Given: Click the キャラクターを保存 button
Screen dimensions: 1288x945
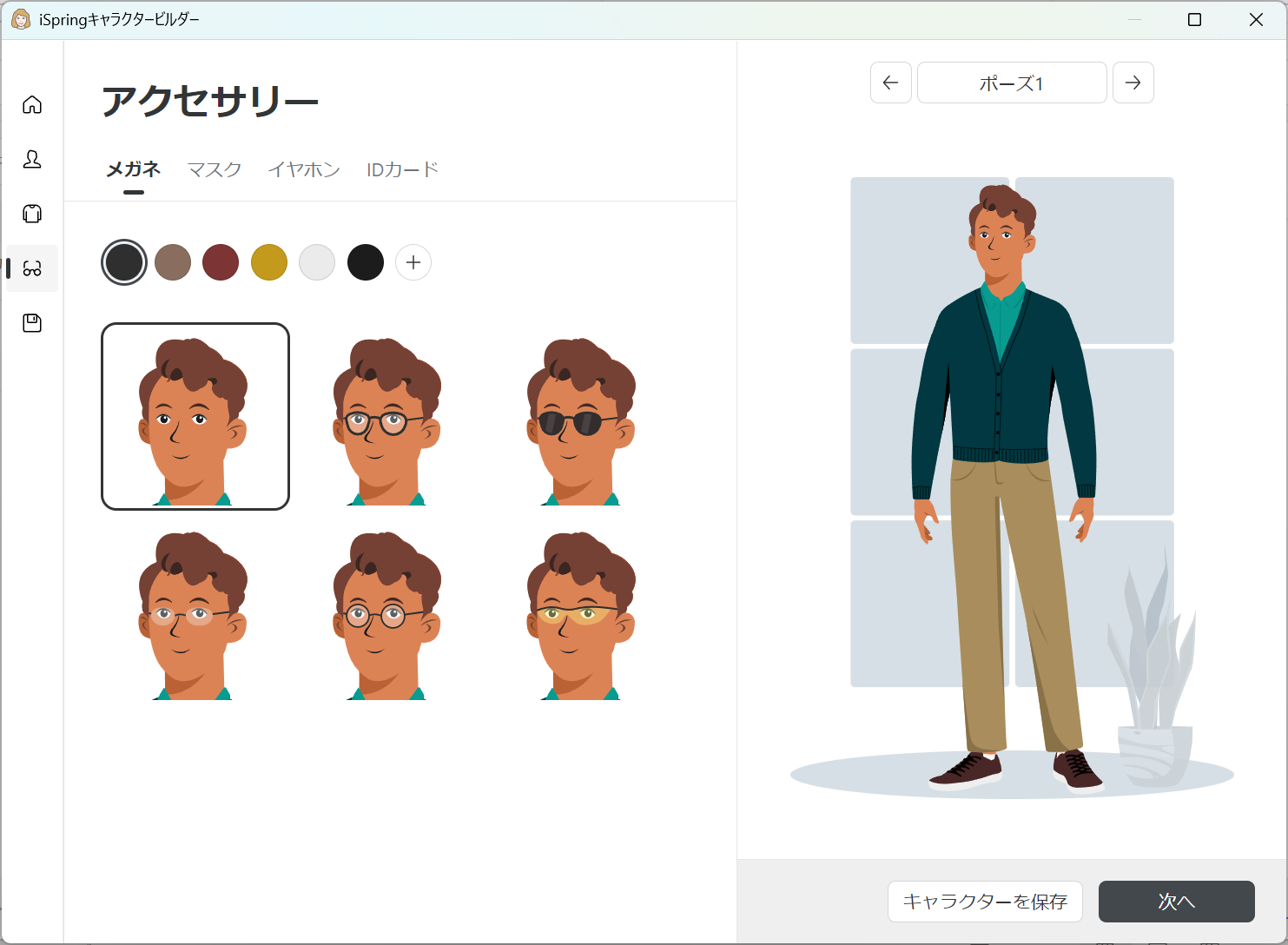Looking at the screenshot, I should coord(985,902).
